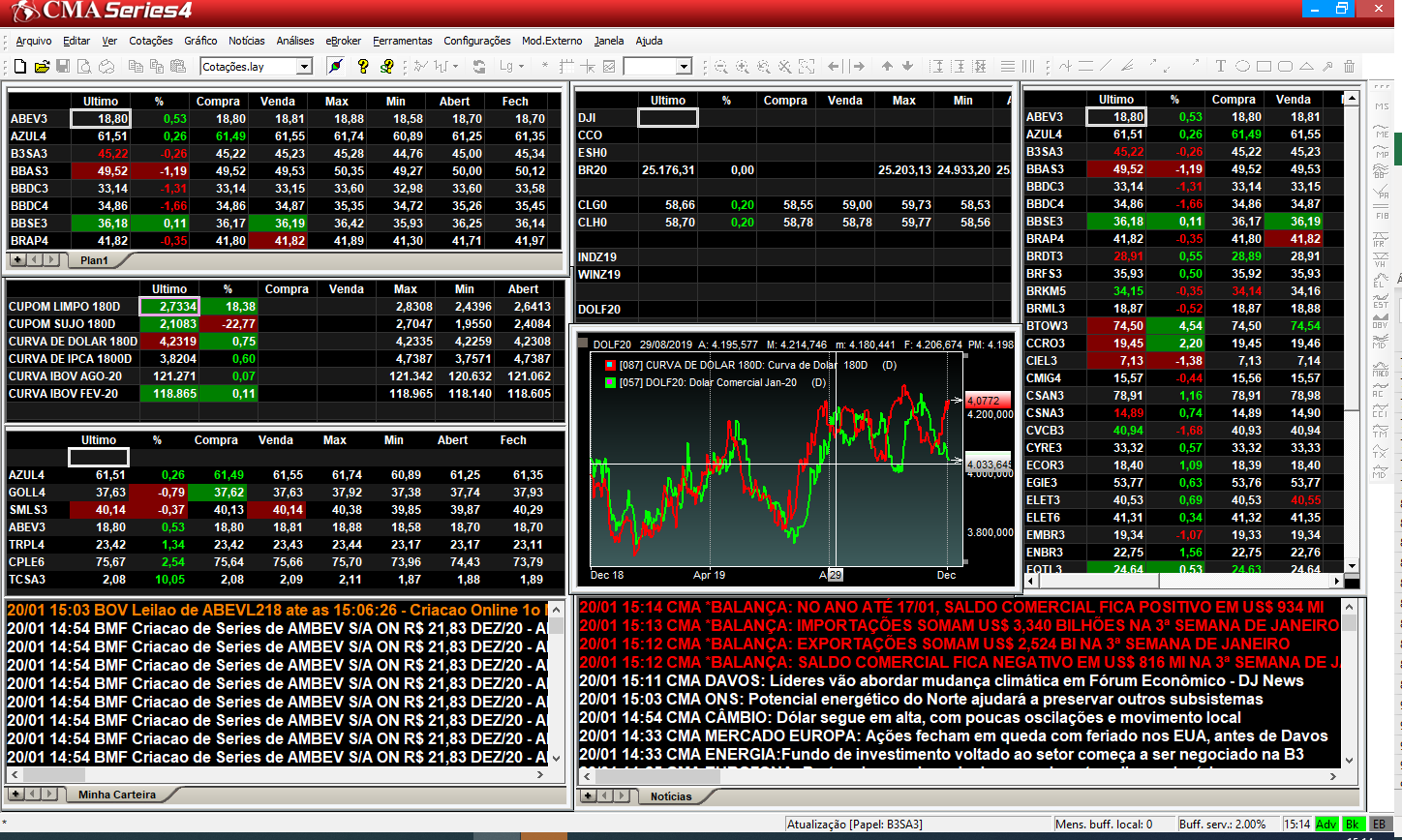The height and width of the screenshot is (840, 1402).
Task: Add the EST indicator from side toolbar
Action: click(x=1380, y=302)
